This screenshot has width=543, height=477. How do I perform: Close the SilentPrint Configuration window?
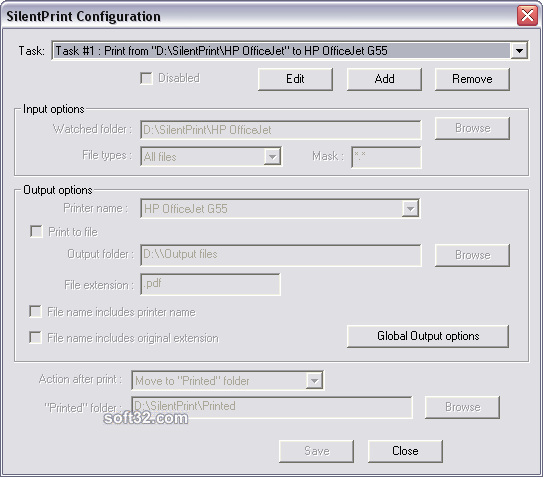pos(527,16)
